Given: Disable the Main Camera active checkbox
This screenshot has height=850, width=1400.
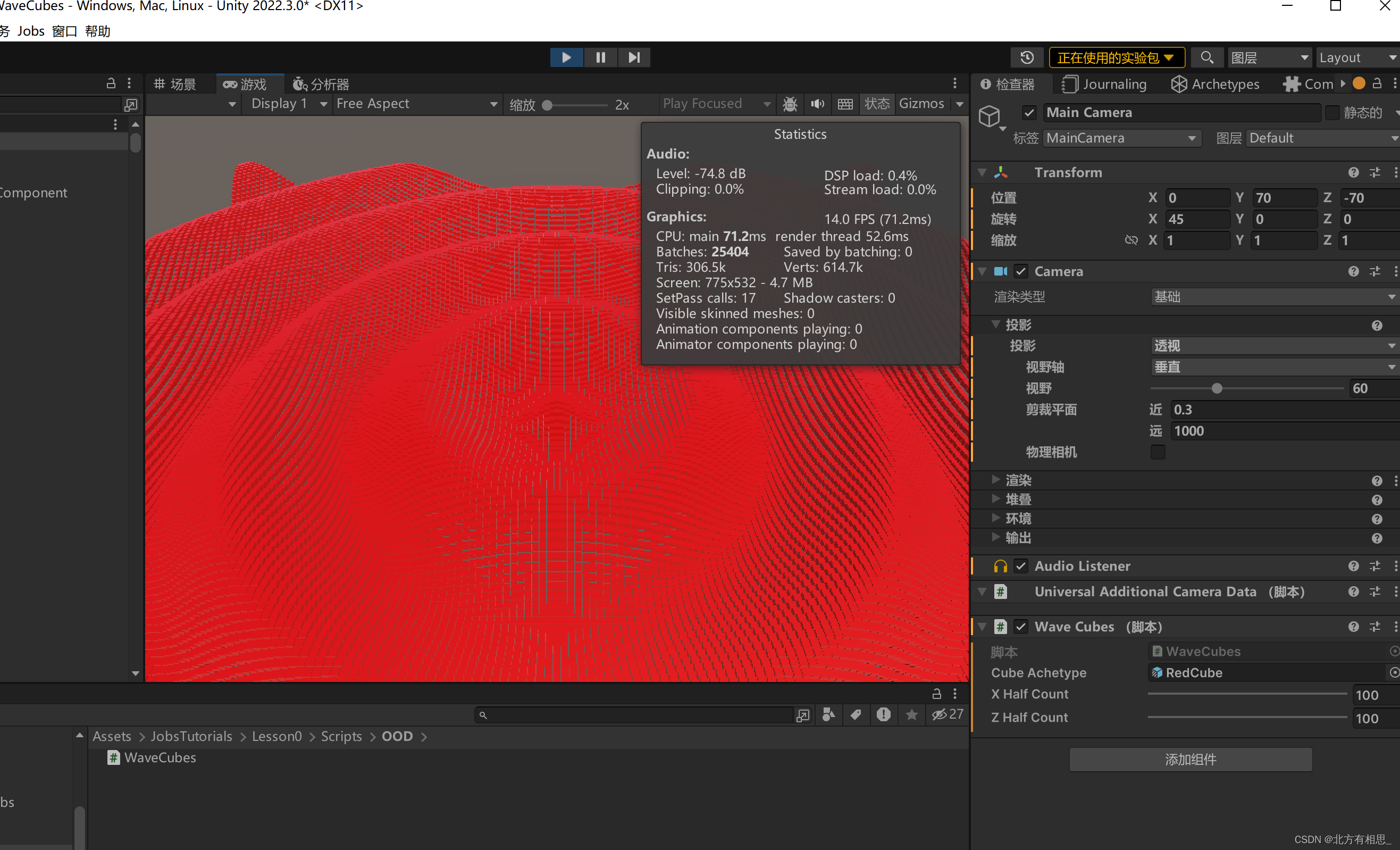Looking at the screenshot, I should [x=1029, y=113].
